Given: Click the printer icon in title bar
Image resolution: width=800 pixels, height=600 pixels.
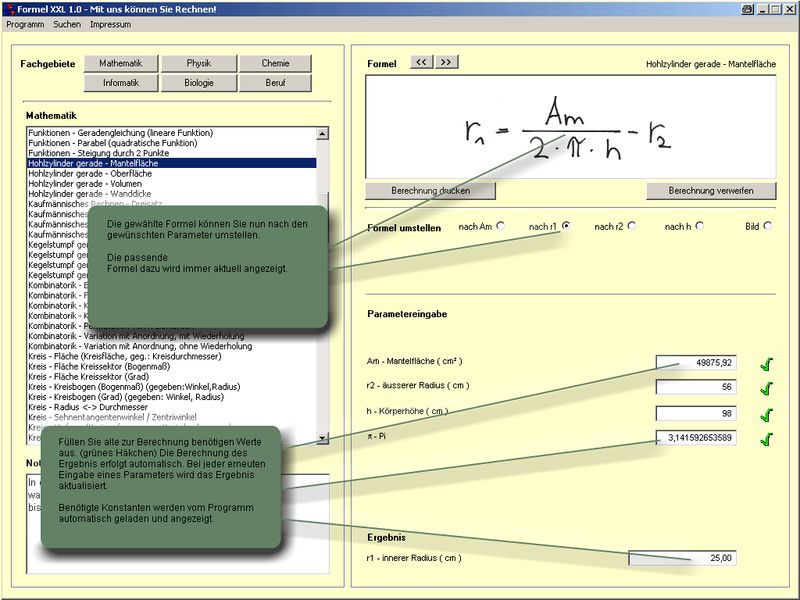Looking at the screenshot, I should point(746,8).
